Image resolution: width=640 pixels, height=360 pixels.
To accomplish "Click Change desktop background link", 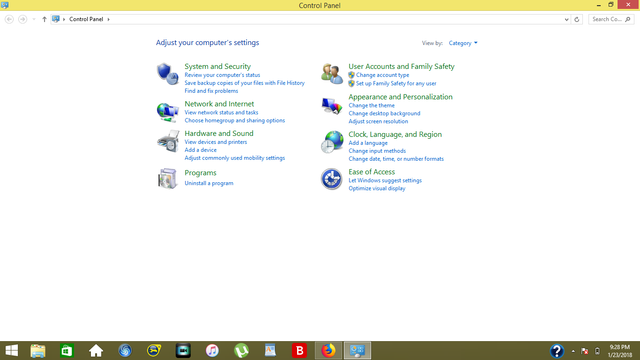I will [384, 113].
